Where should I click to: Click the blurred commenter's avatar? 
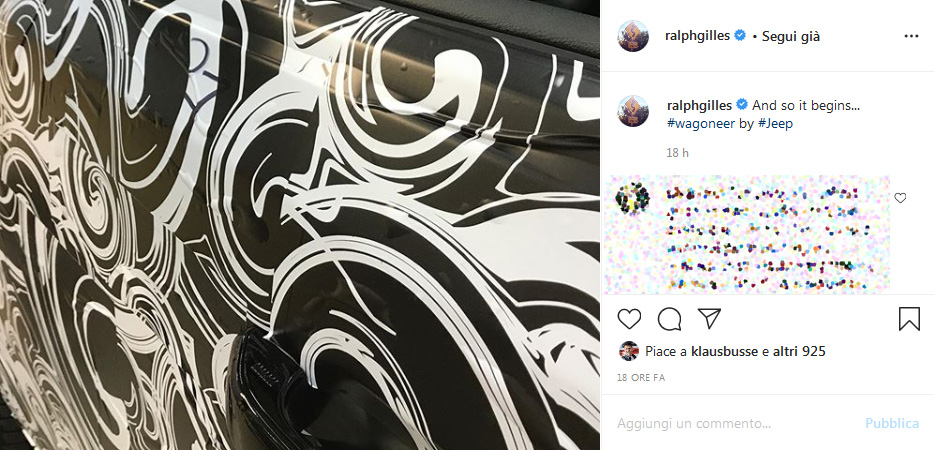click(631, 197)
